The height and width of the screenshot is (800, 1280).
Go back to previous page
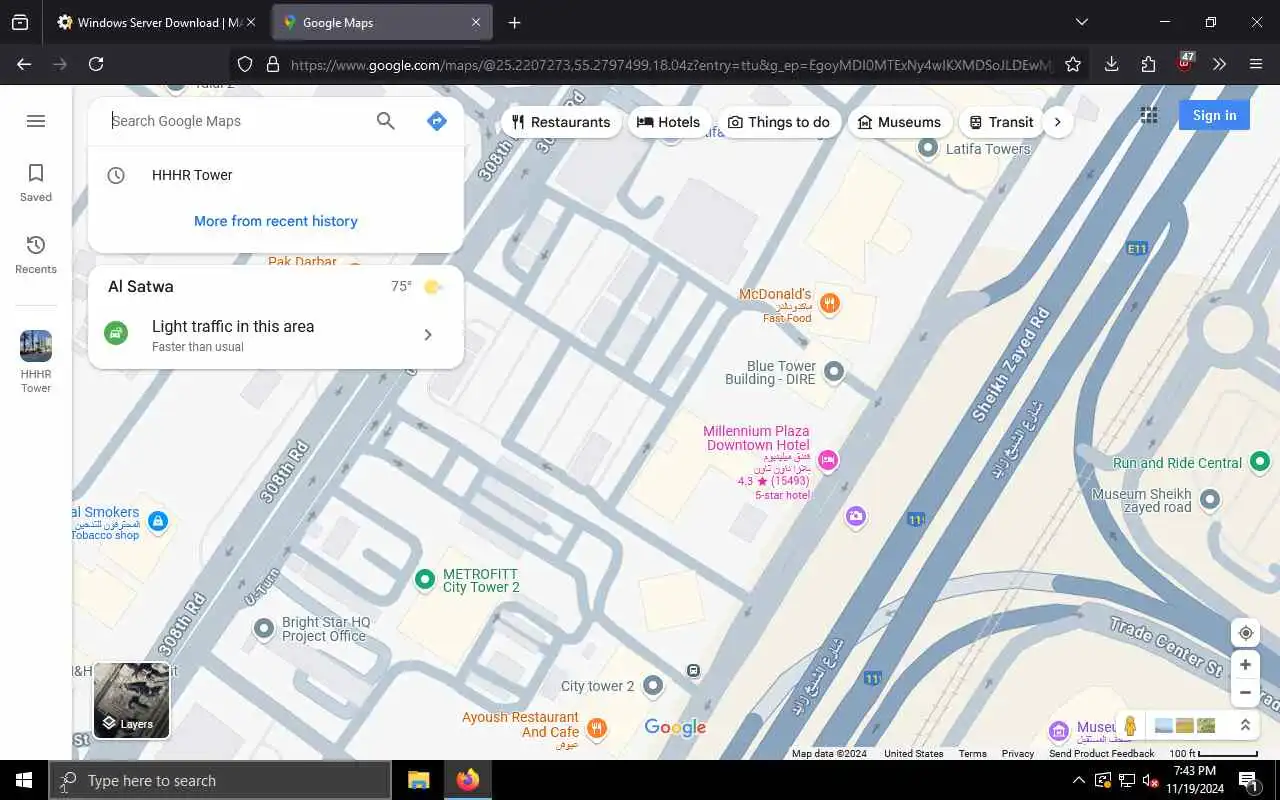[24, 64]
